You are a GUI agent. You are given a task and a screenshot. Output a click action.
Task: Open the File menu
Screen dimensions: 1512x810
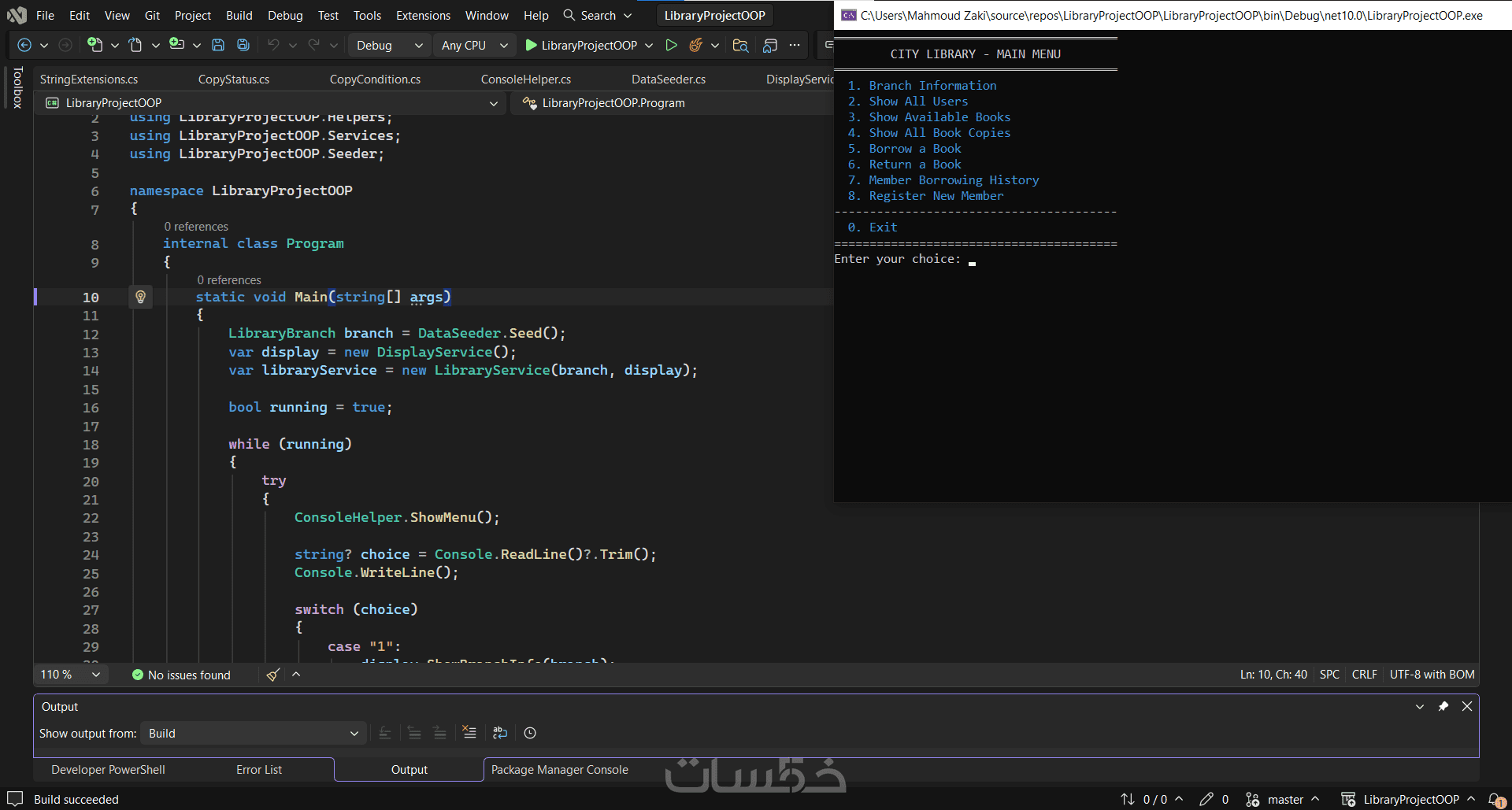point(45,16)
